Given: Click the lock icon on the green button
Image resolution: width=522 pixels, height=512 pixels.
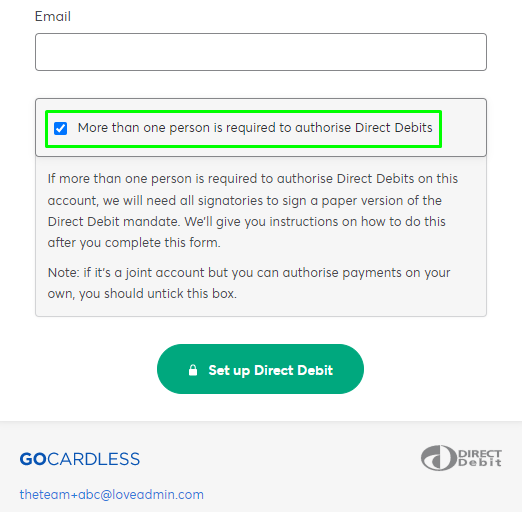Looking at the screenshot, I should tap(193, 370).
